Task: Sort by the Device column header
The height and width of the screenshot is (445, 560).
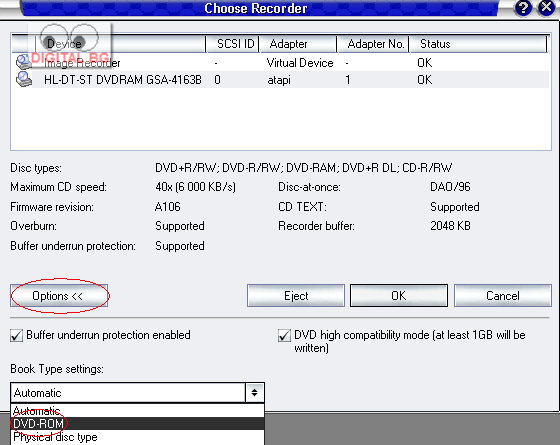Action: coord(121,44)
